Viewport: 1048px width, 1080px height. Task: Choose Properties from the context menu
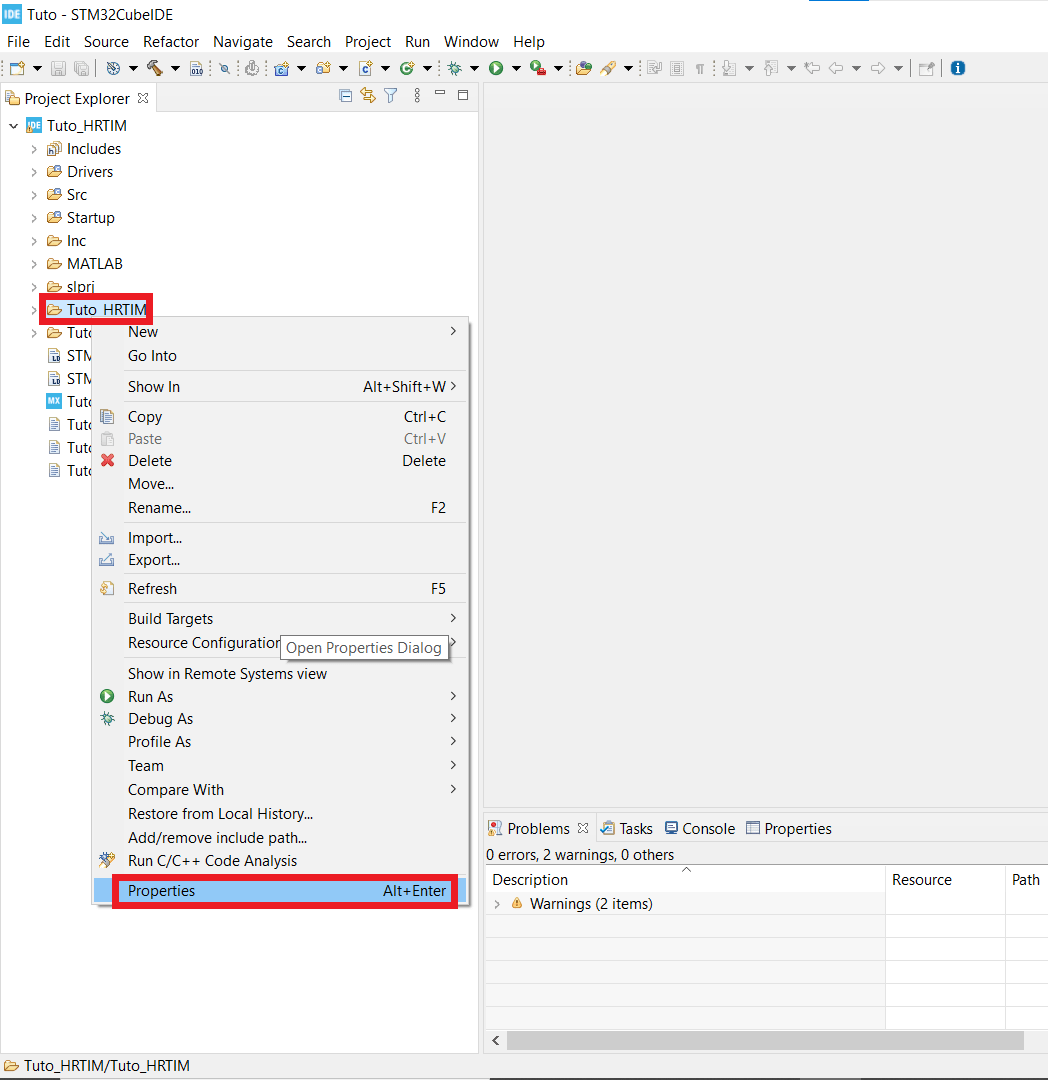[x=281, y=891]
